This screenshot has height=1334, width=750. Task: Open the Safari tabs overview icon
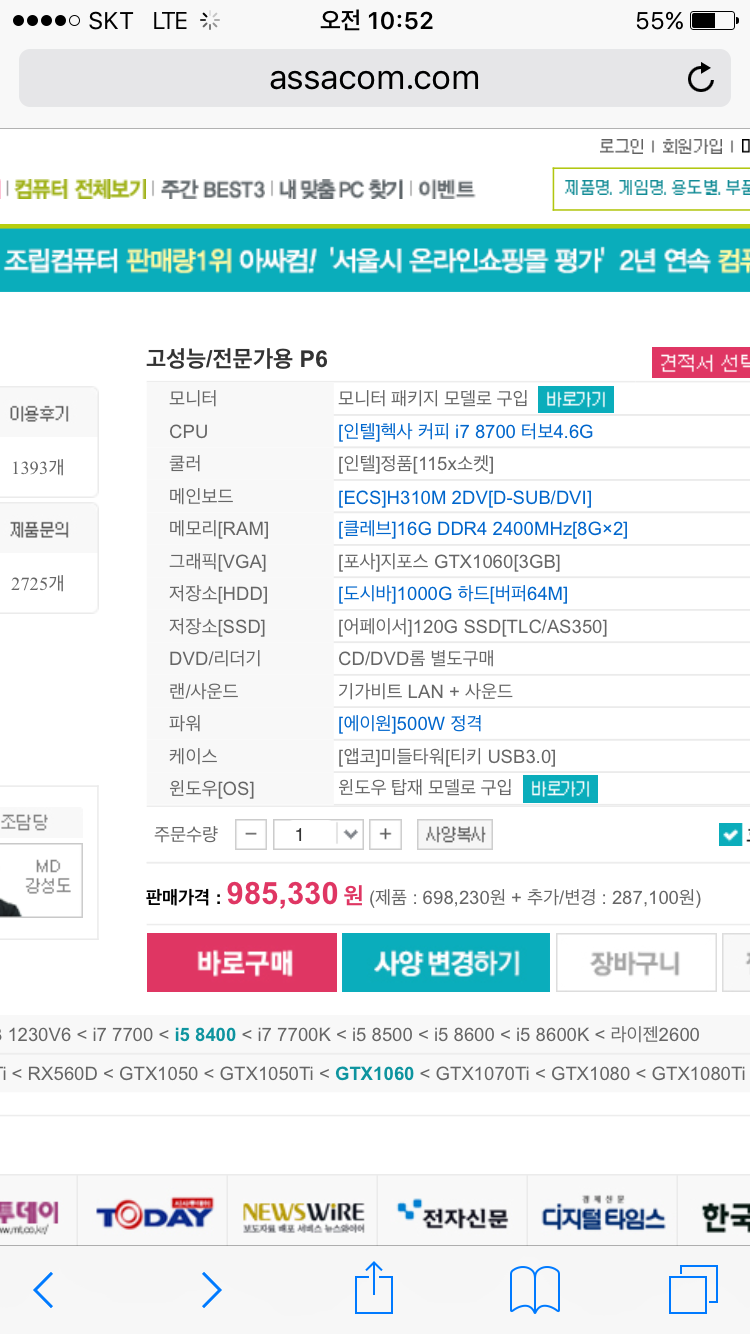(693, 1290)
